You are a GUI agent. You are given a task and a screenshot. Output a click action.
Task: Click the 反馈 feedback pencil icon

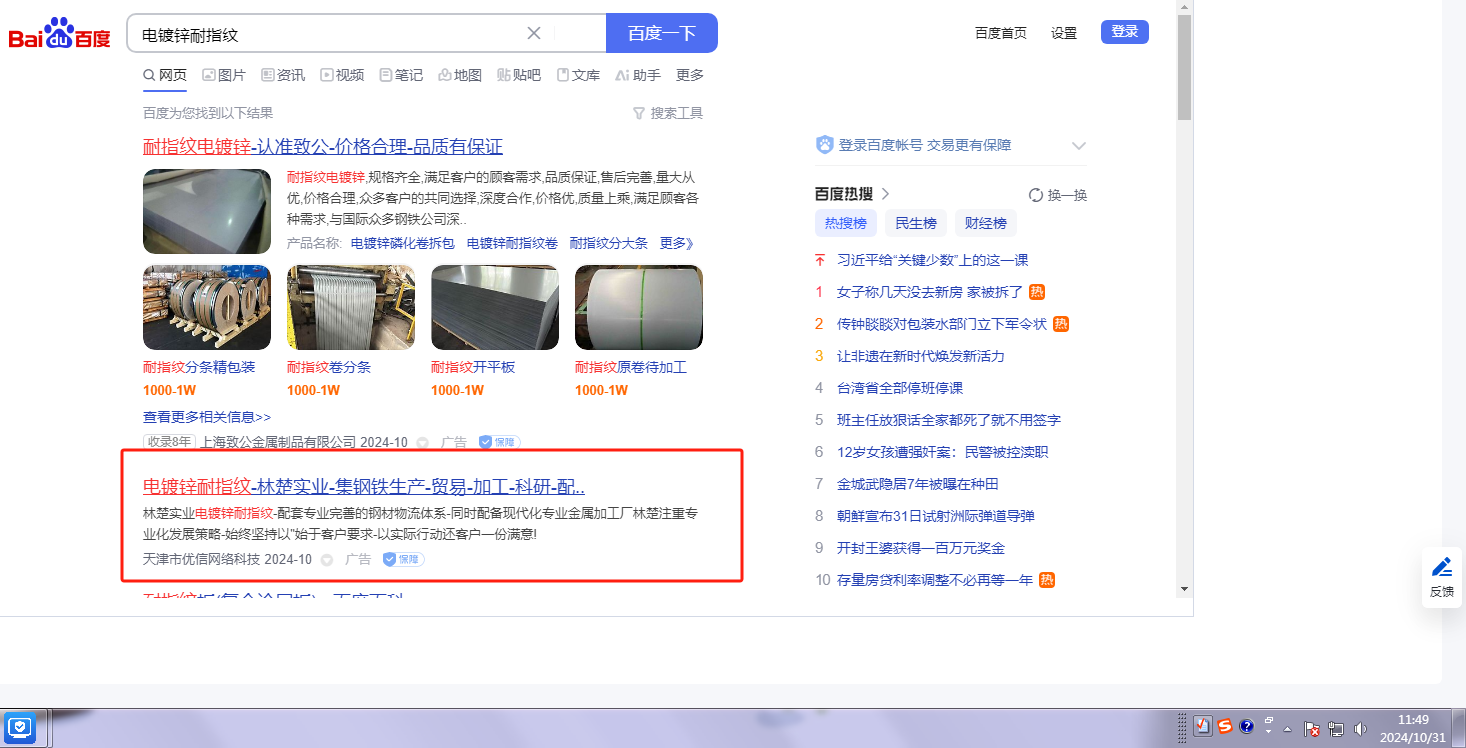pyautogui.click(x=1442, y=567)
